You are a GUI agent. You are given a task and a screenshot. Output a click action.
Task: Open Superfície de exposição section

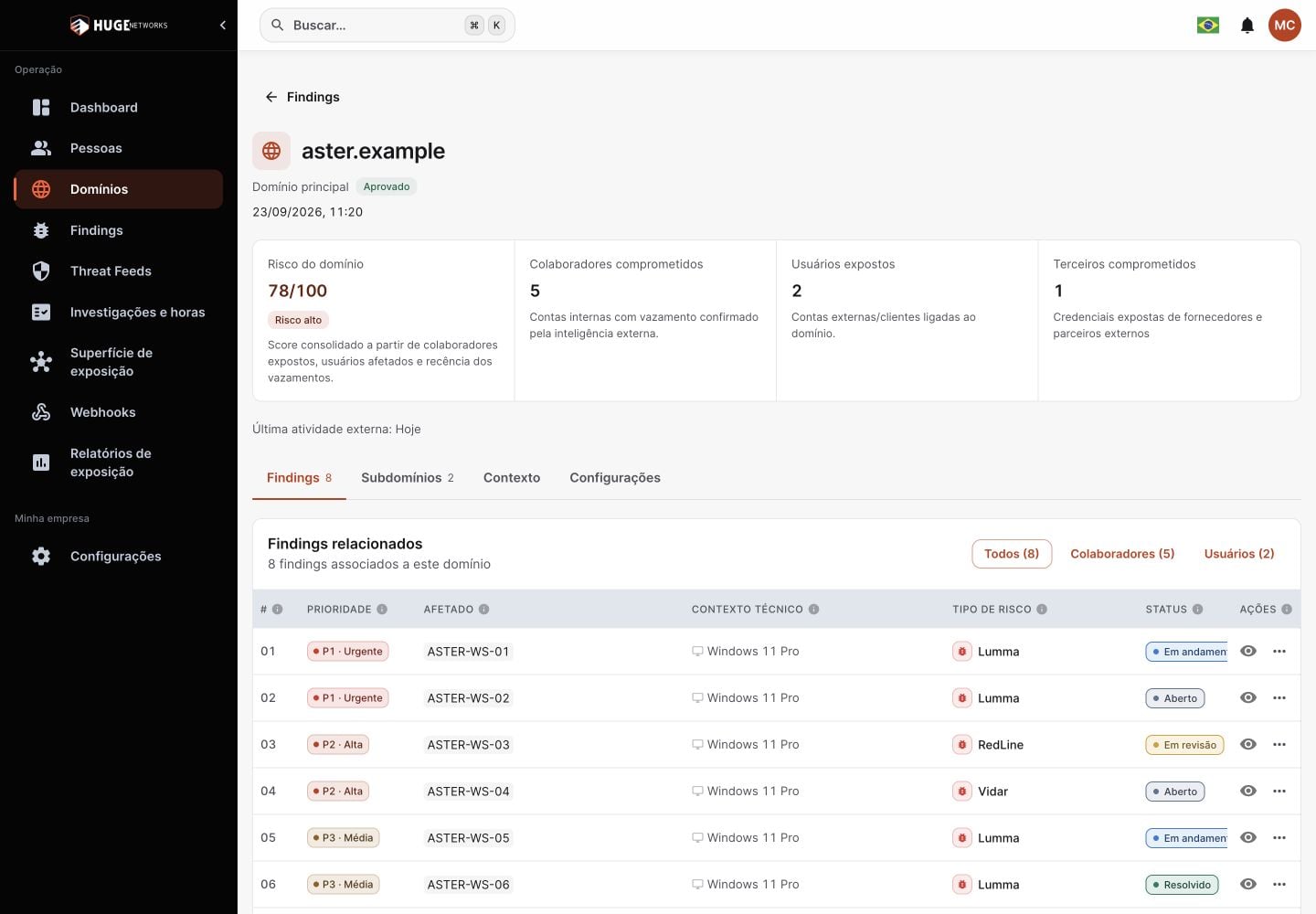119,362
